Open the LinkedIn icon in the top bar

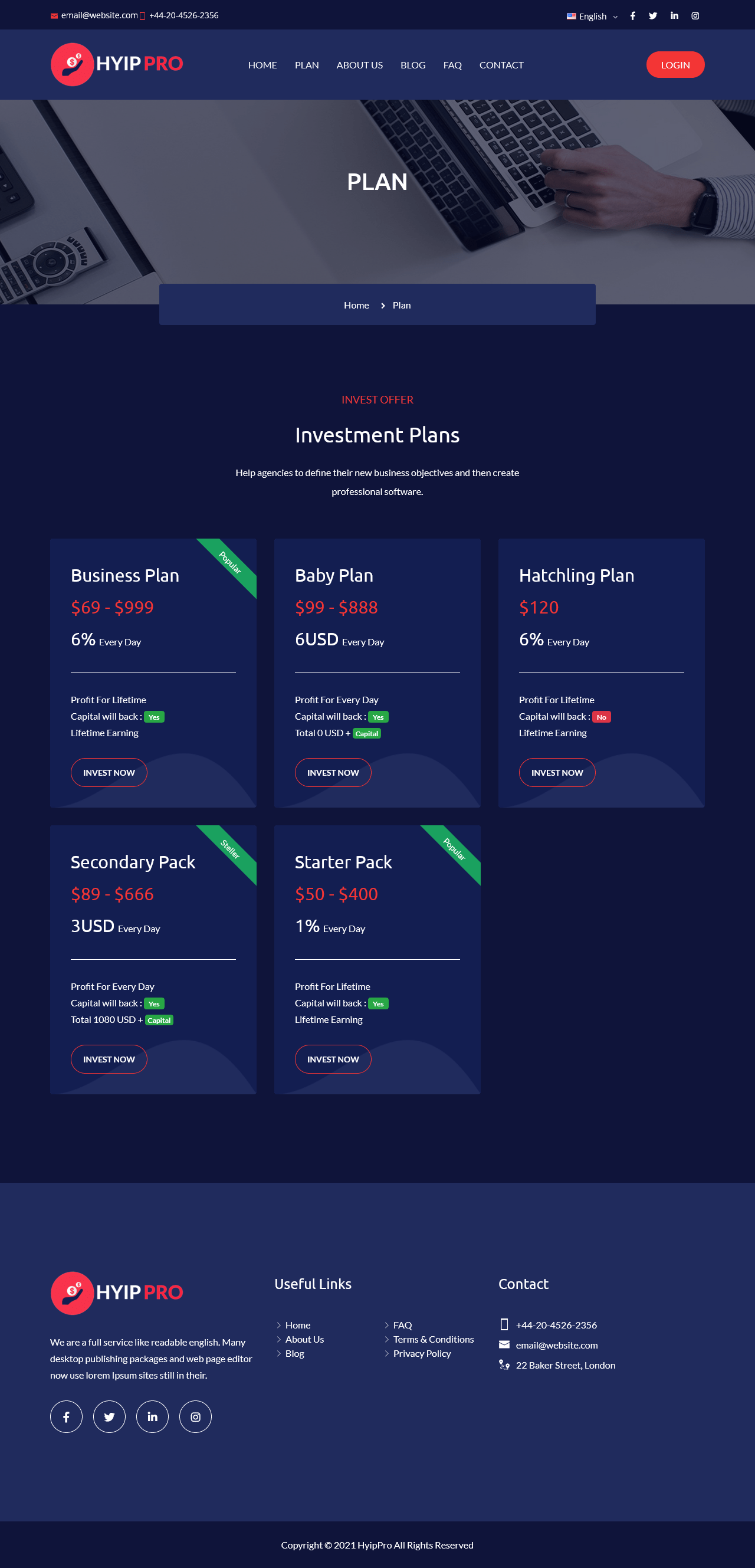[674, 15]
